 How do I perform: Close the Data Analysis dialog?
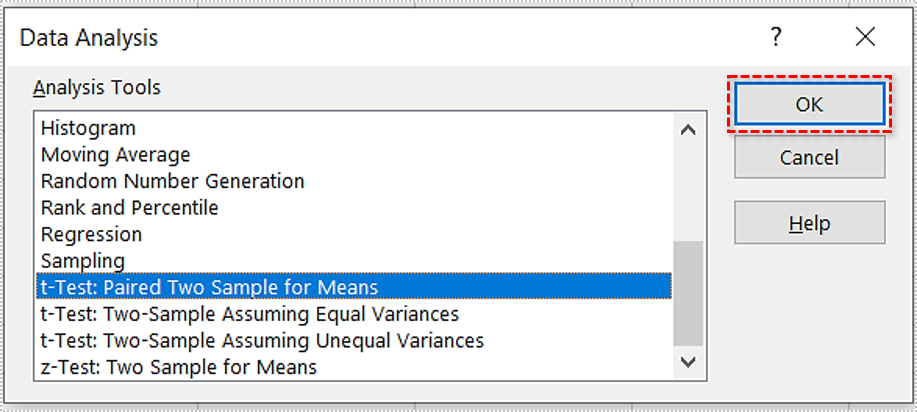click(865, 38)
